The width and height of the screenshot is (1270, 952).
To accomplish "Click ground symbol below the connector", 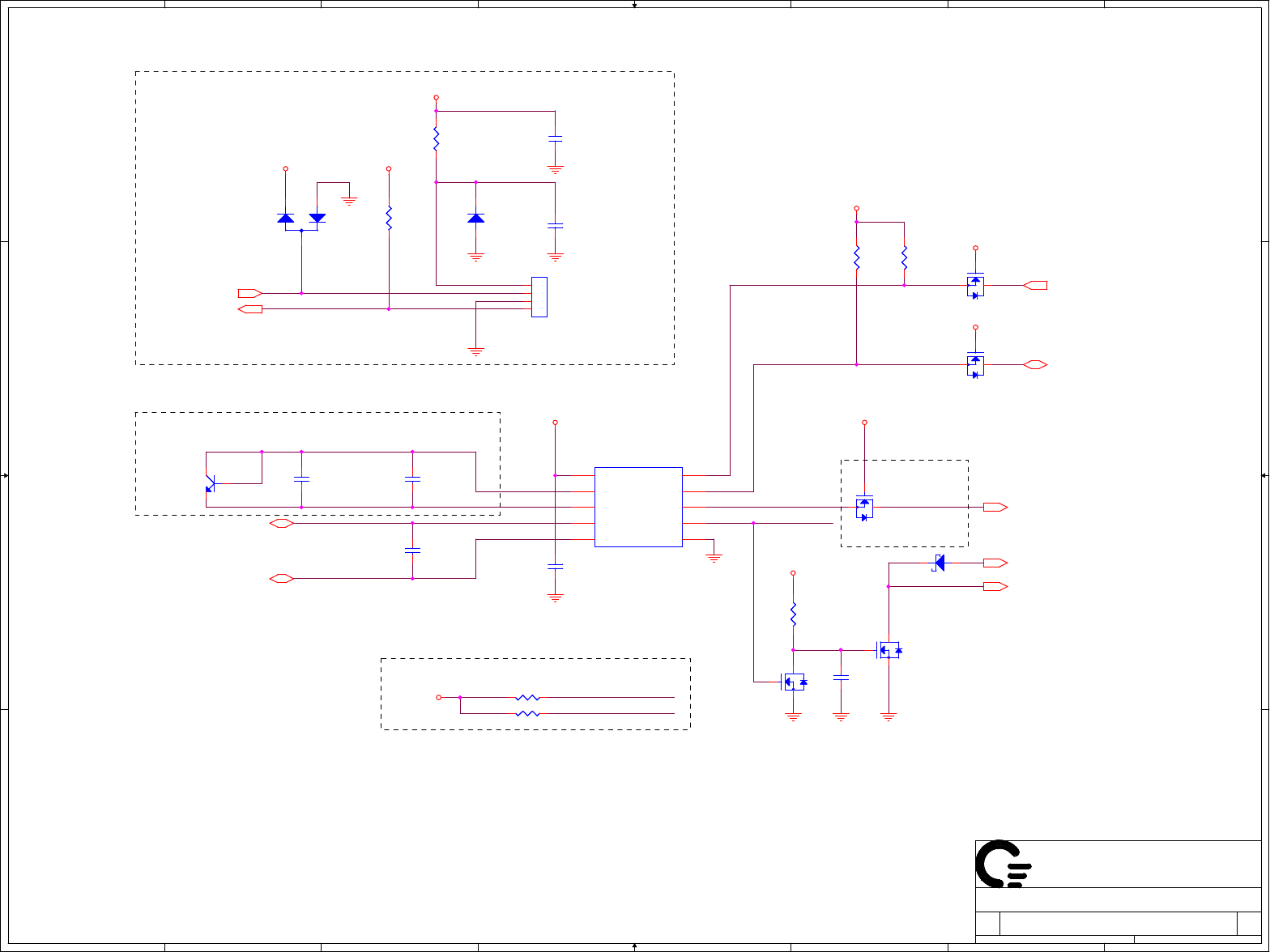I will 476,352.
